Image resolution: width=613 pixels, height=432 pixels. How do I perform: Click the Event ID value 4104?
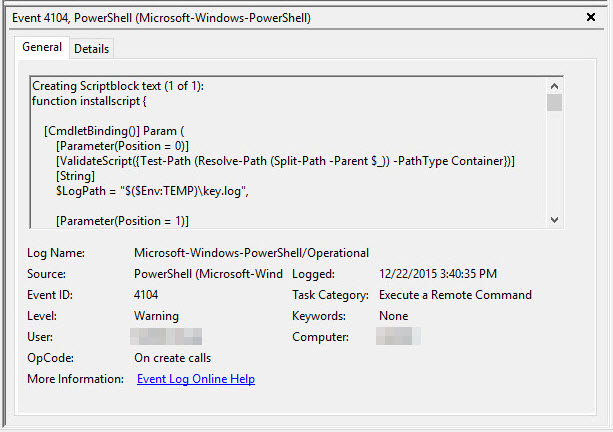pyautogui.click(x=146, y=295)
